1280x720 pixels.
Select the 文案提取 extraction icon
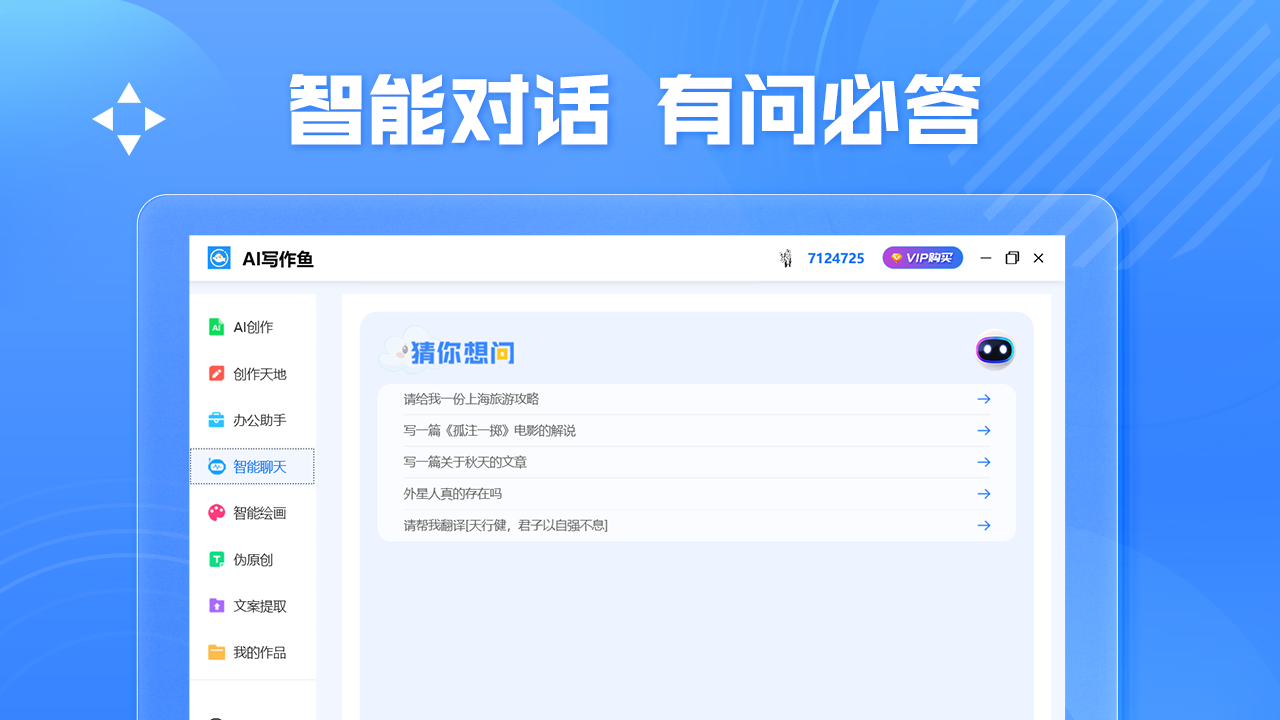point(217,606)
